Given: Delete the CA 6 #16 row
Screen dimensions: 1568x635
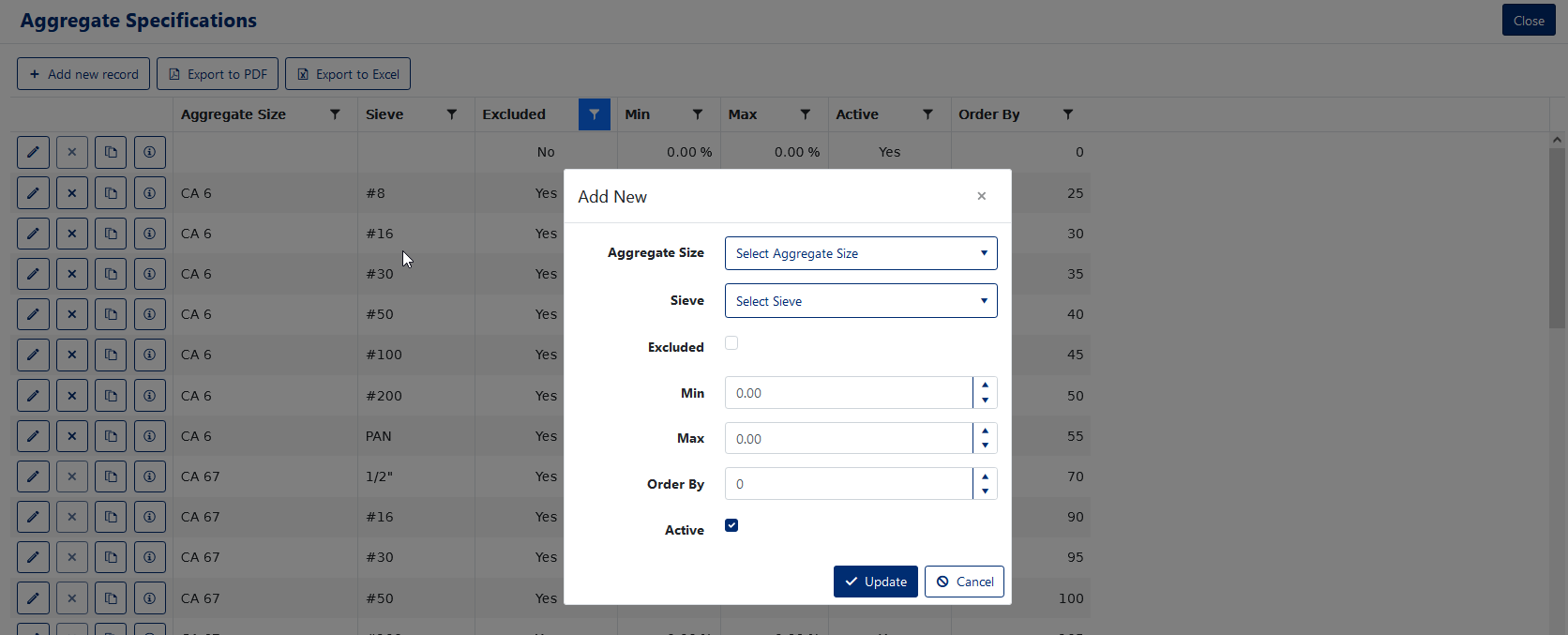Looking at the screenshot, I should pos(72,234).
